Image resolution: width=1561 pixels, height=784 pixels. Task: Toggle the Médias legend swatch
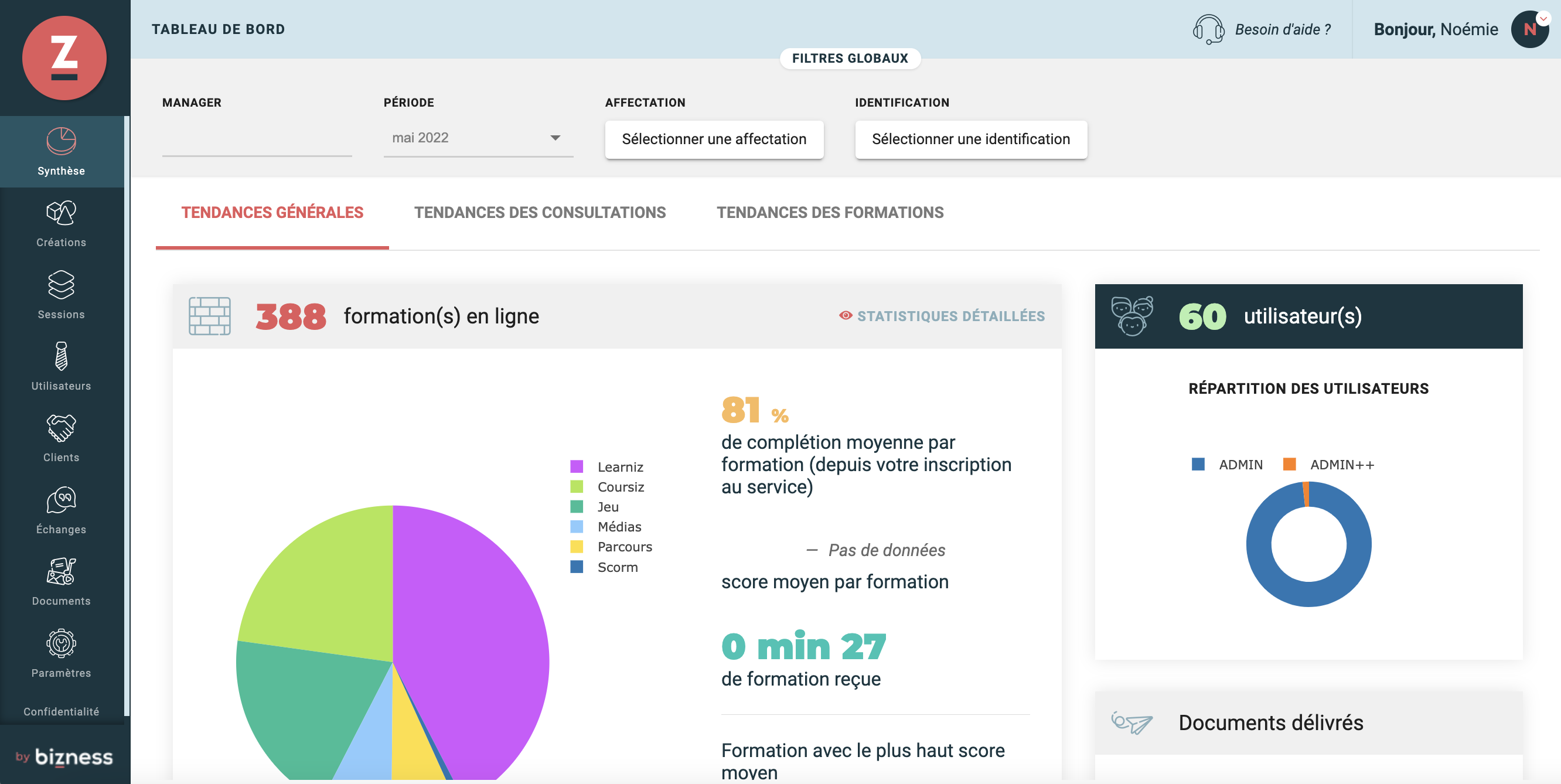[576, 527]
